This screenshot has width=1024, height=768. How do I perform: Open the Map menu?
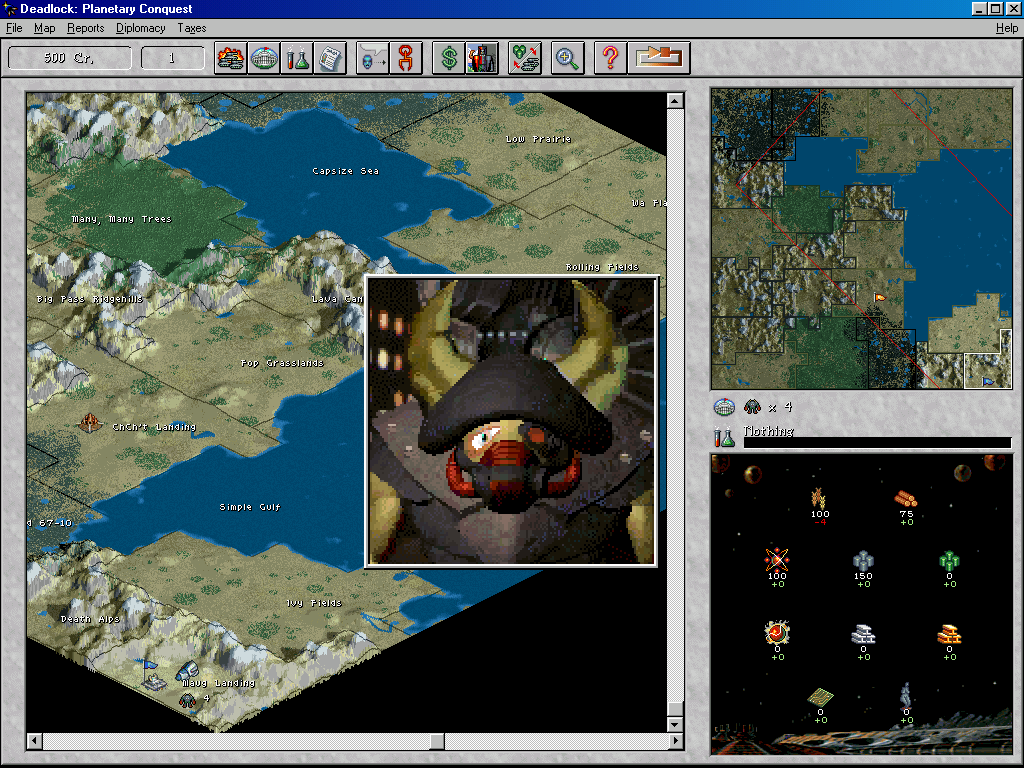point(44,28)
